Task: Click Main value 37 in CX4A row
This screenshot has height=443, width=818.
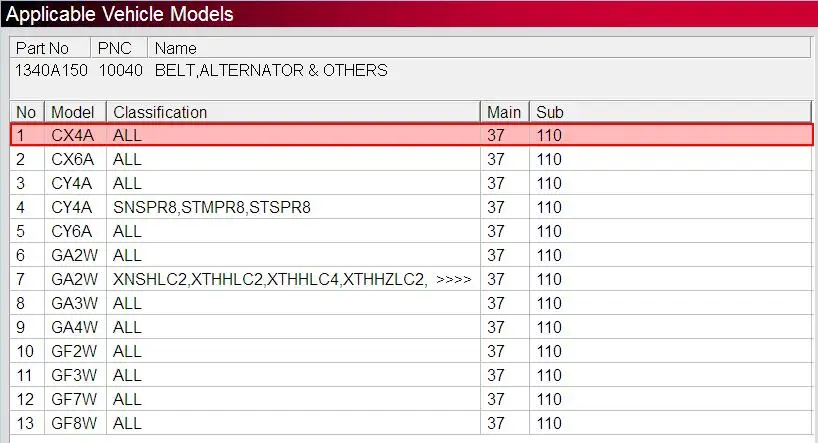Action: coord(496,135)
